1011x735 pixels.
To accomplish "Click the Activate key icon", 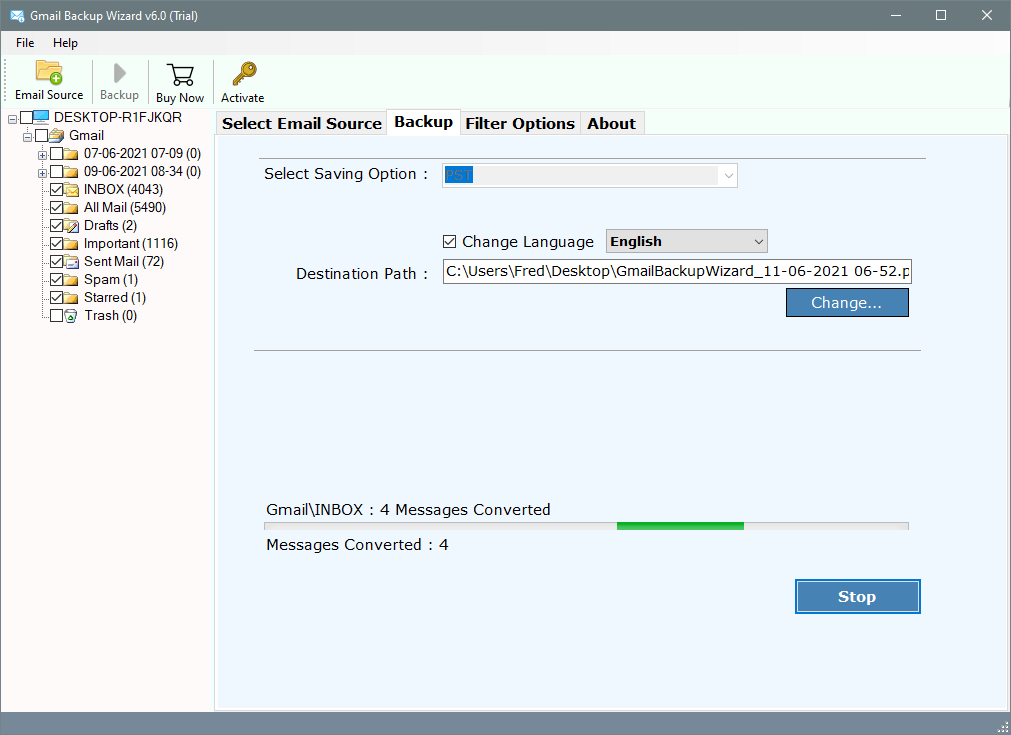I will pyautogui.click(x=244, y=74).
